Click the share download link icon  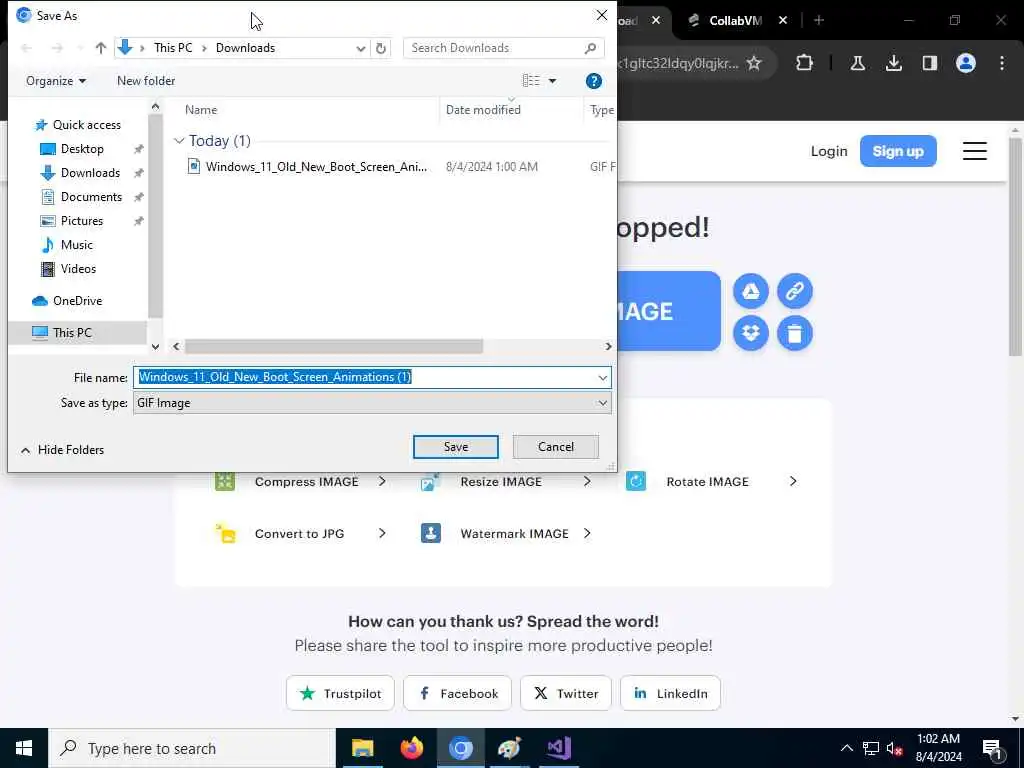(x=795, y=291)
